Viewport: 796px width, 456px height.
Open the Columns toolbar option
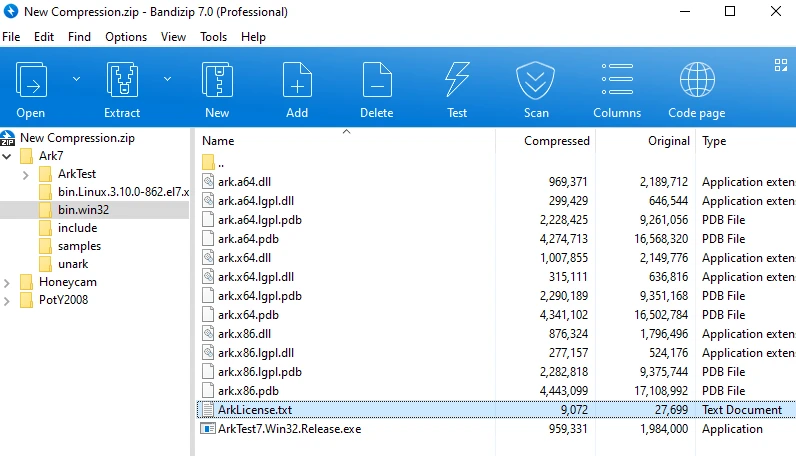click(617, 79)
